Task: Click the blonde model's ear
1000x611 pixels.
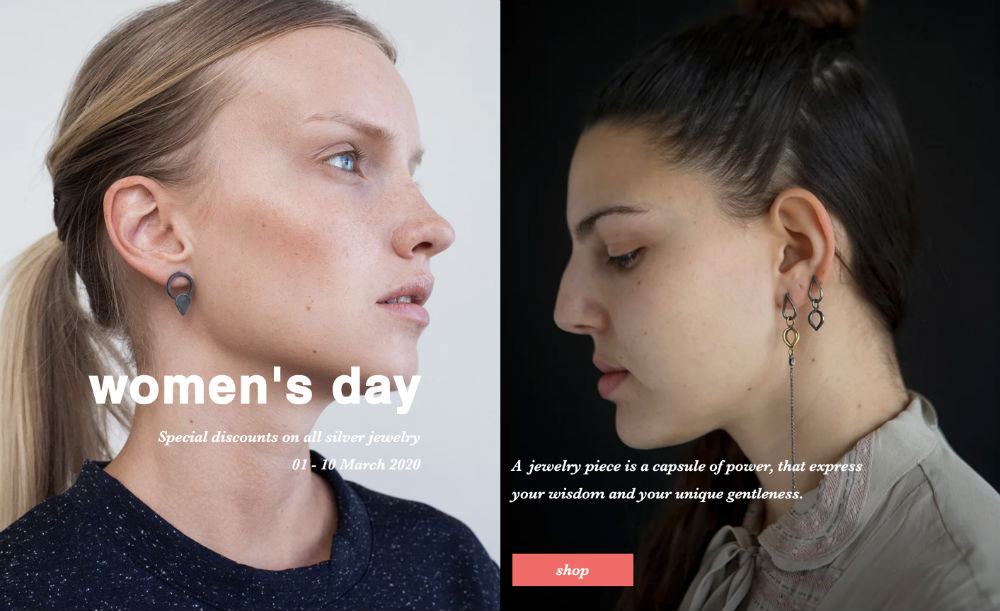Action: point(147,228)
